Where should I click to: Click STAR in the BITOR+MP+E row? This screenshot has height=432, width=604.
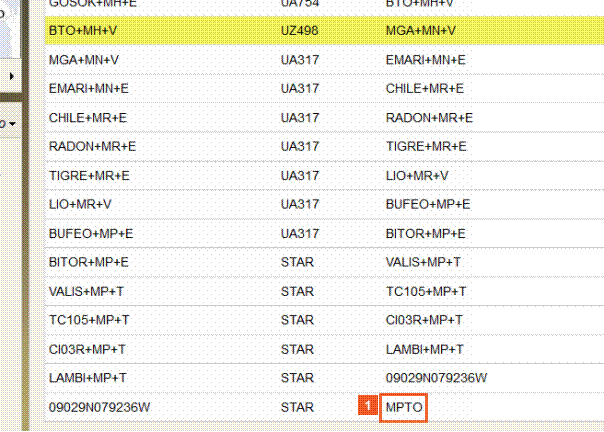(297, 262)
